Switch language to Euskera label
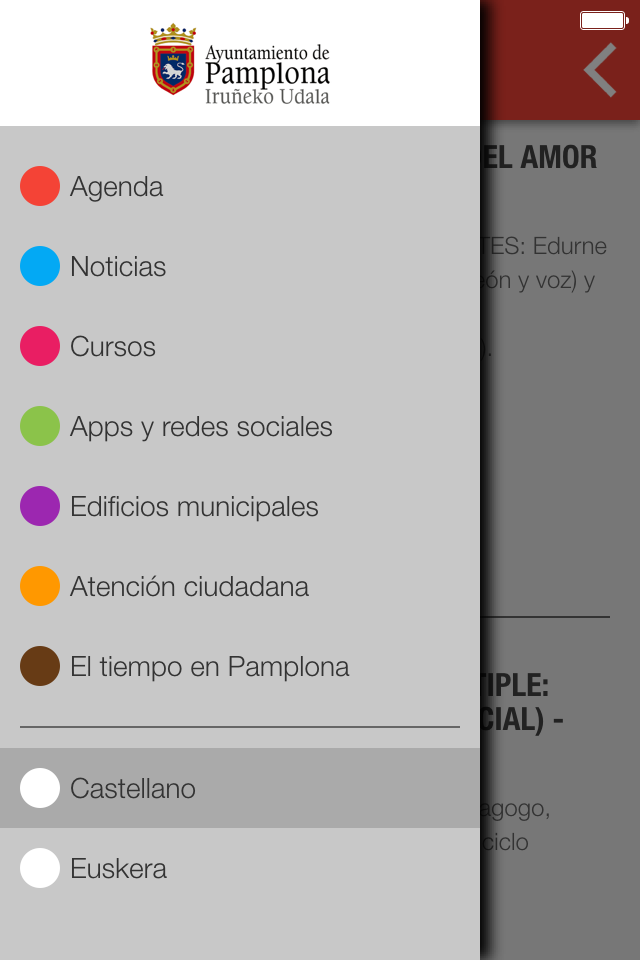640x960 pixels. tap(118, 869)
